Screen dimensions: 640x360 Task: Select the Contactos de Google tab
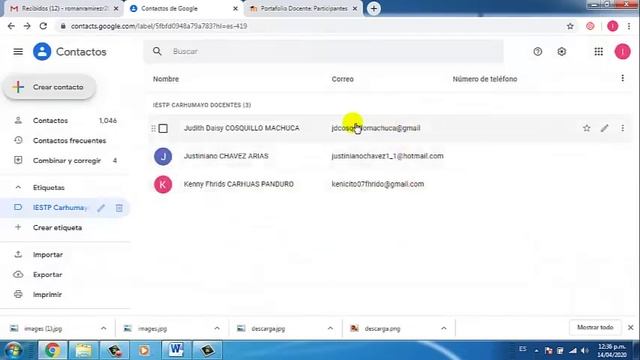pos(184,9)
